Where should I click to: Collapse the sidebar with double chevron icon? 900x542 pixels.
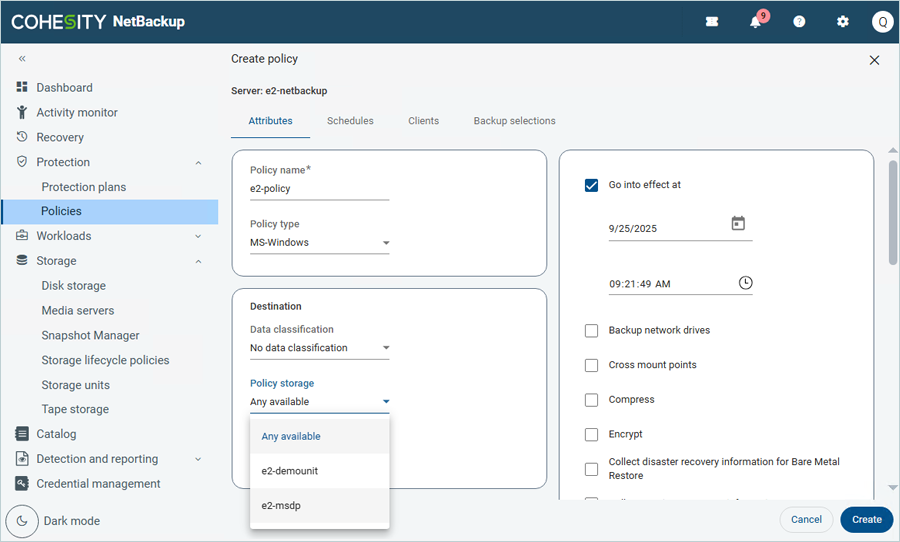[22, 60]
